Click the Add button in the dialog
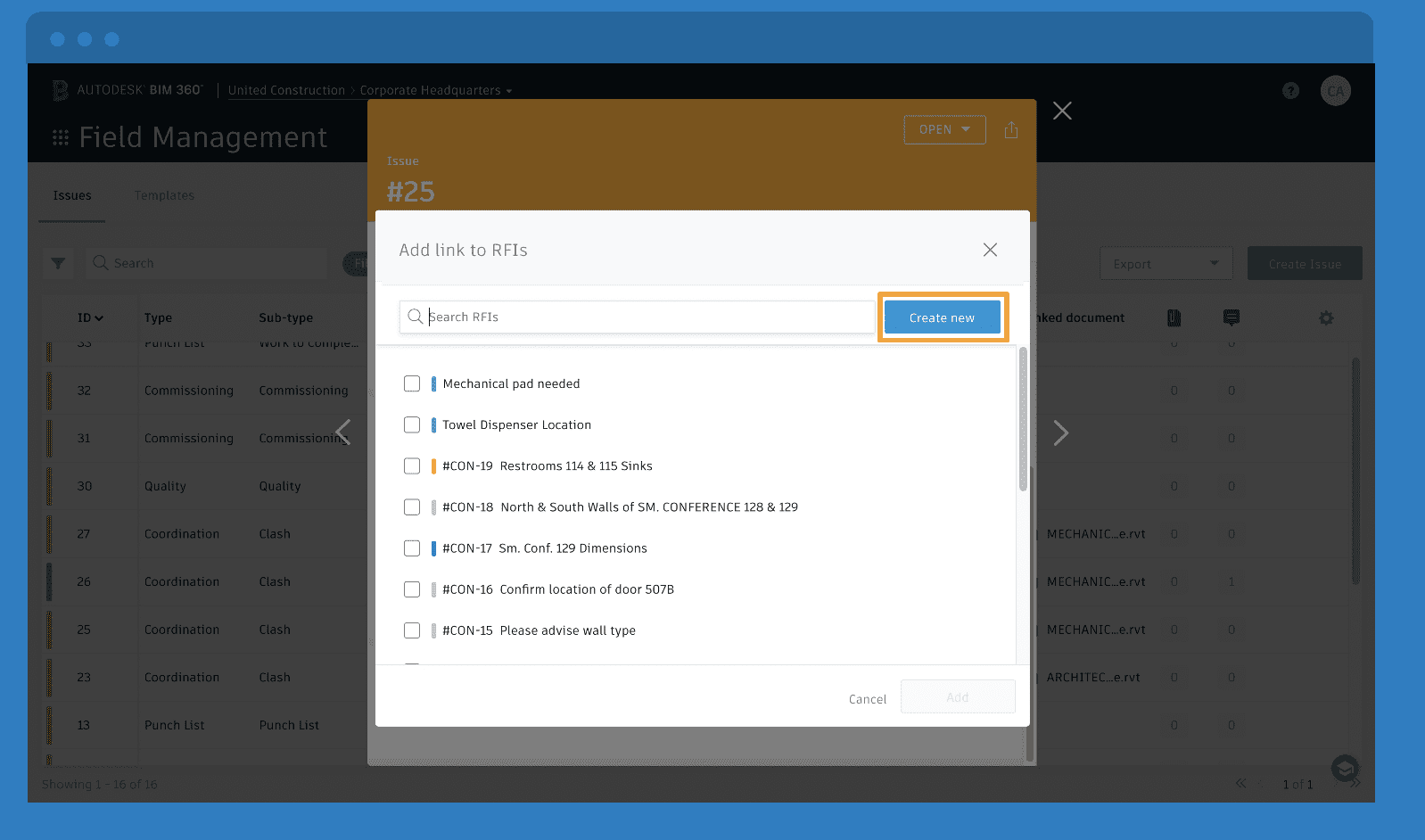 point(958,697)
